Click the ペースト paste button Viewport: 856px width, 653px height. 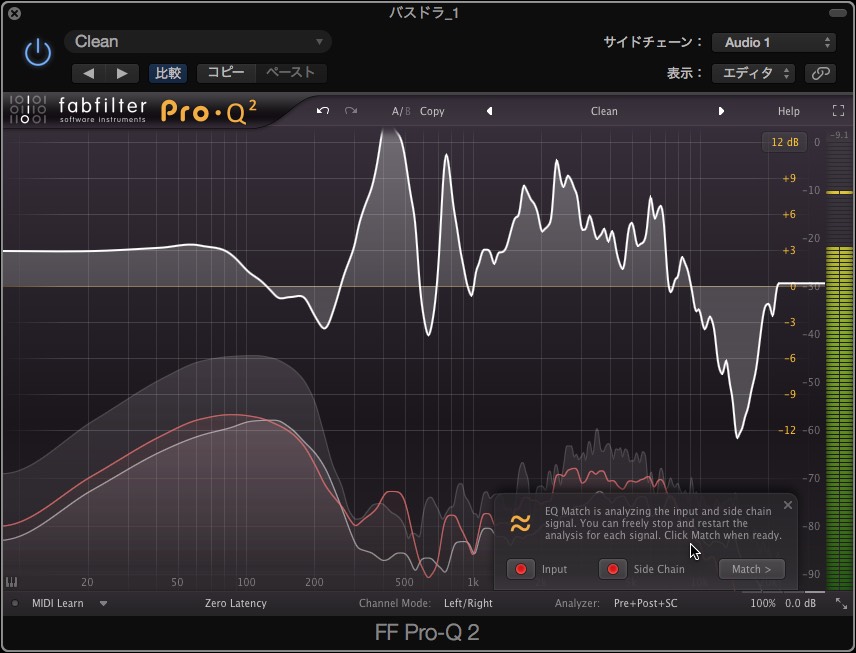tap(290, 73)
